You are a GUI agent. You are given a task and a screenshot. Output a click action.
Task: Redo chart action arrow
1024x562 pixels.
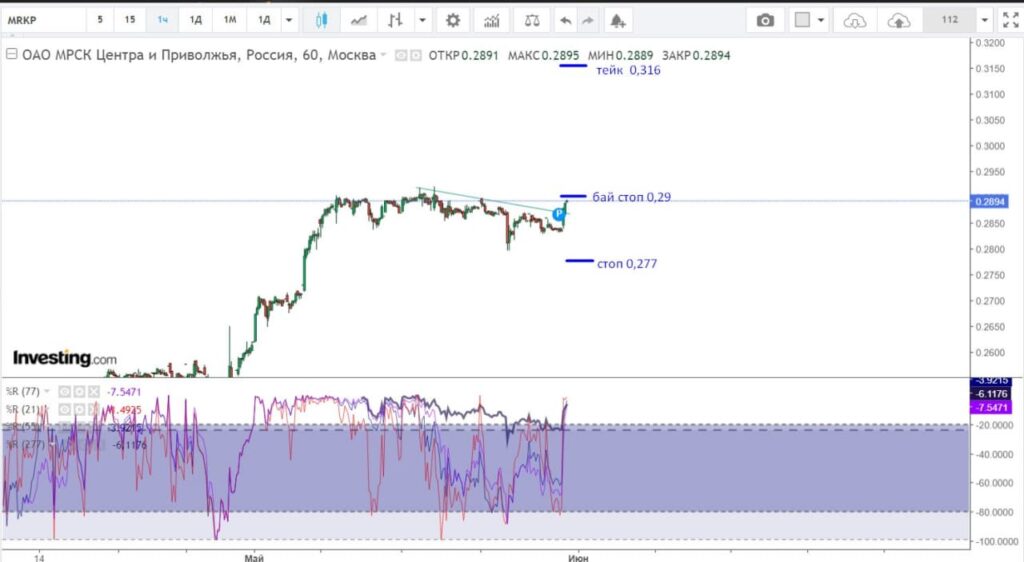588,21
